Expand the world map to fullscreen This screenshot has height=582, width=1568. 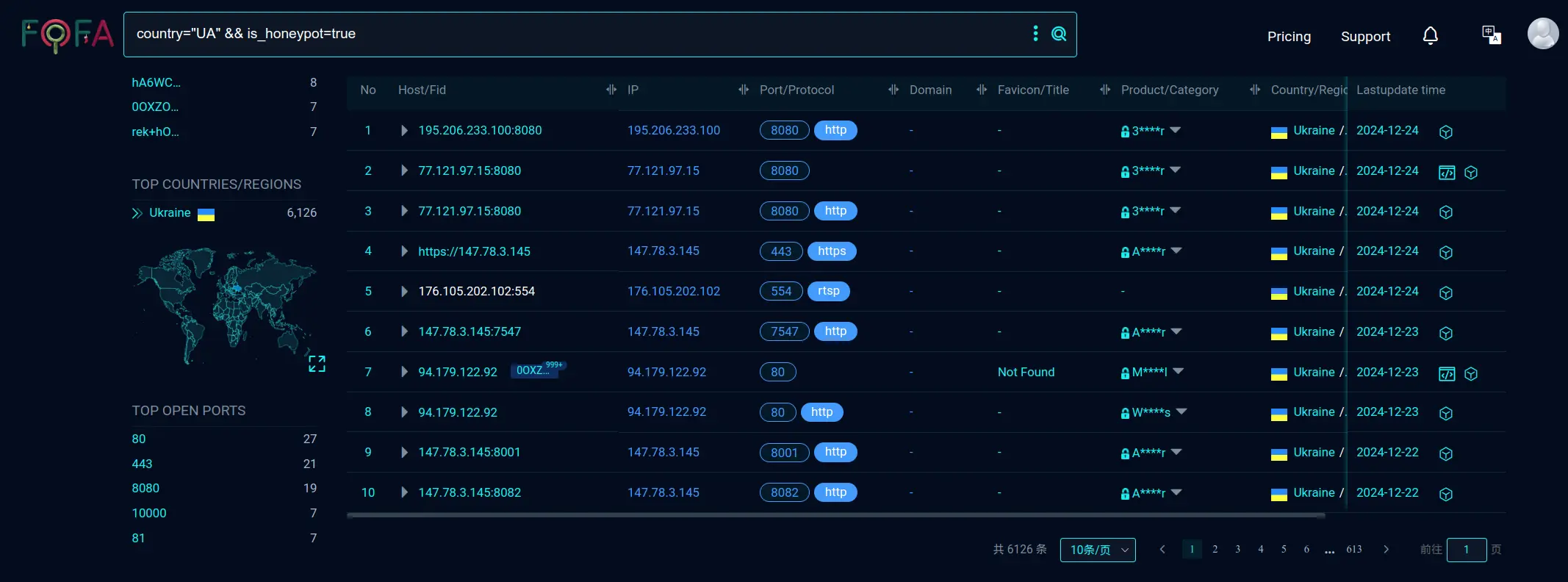click(x=317, y=364)
